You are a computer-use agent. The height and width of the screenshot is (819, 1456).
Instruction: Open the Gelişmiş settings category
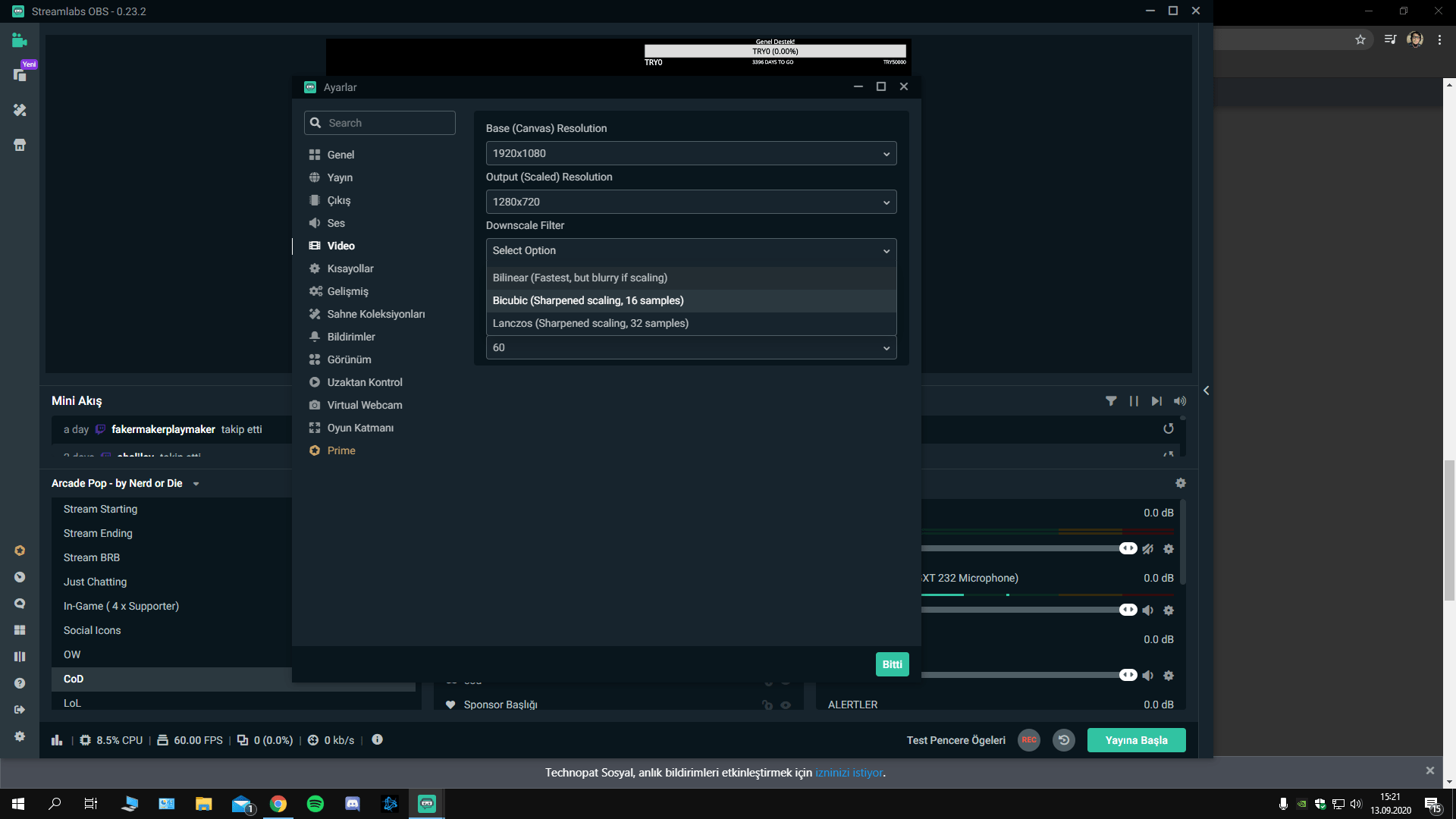pyautogui.click(x=347, y=291)
